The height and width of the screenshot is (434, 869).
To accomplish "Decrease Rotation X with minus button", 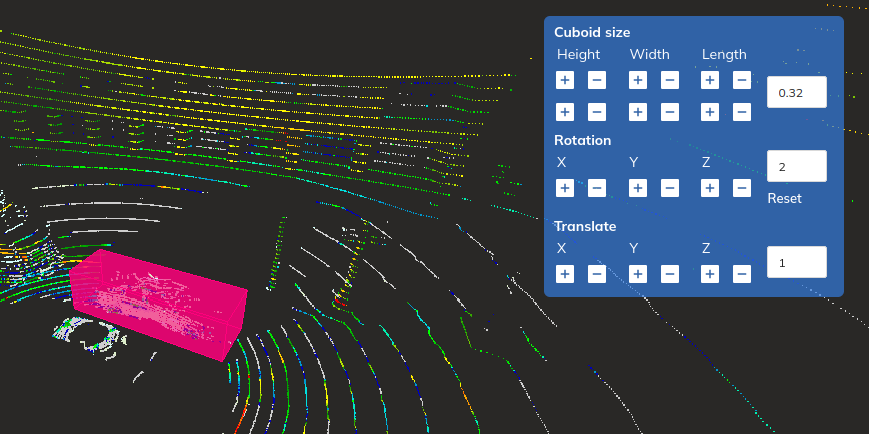I will pyautogui.click(x=596, y=187).
